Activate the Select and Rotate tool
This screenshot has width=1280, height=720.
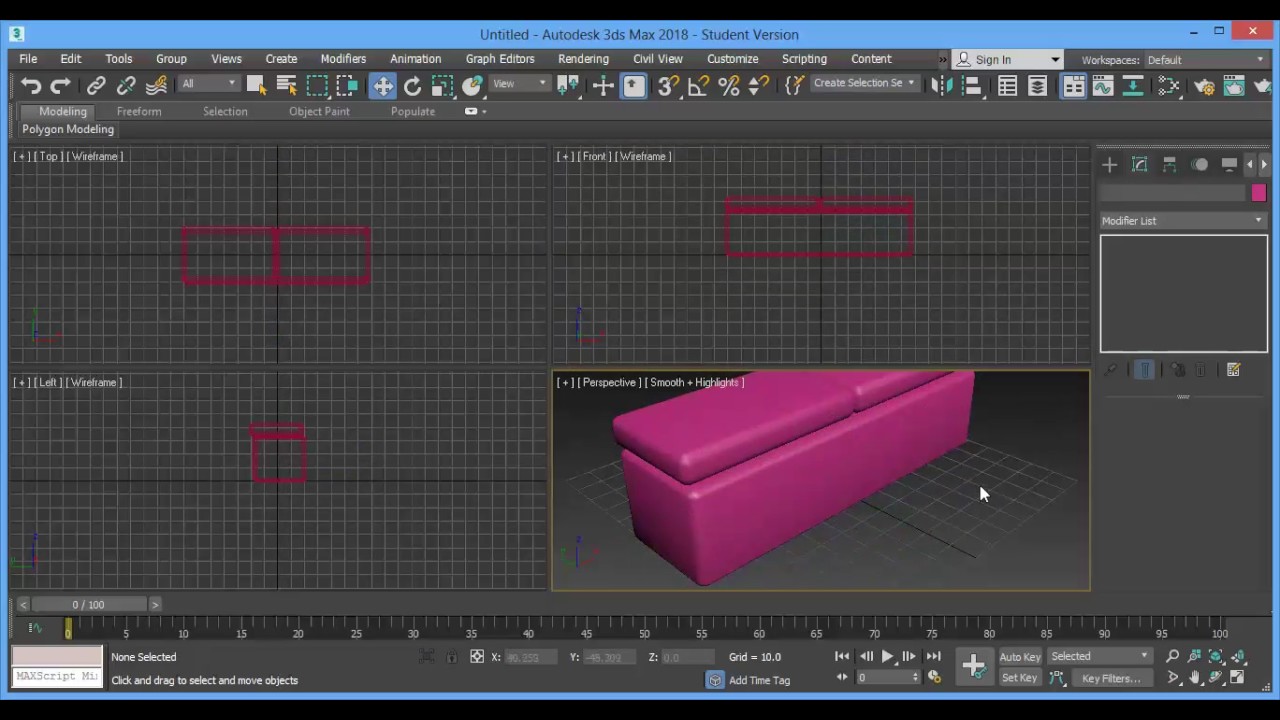coord(412,86)
